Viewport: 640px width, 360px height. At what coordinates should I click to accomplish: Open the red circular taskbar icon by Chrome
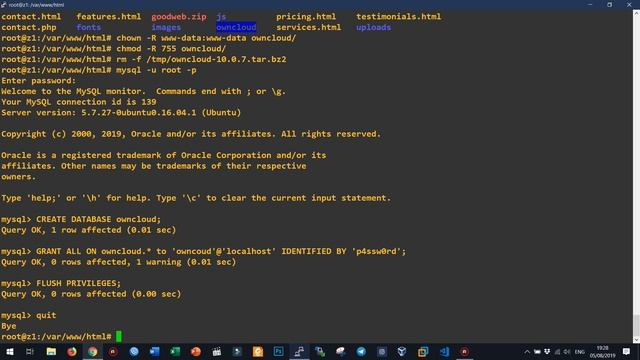[x=113, y=351]
